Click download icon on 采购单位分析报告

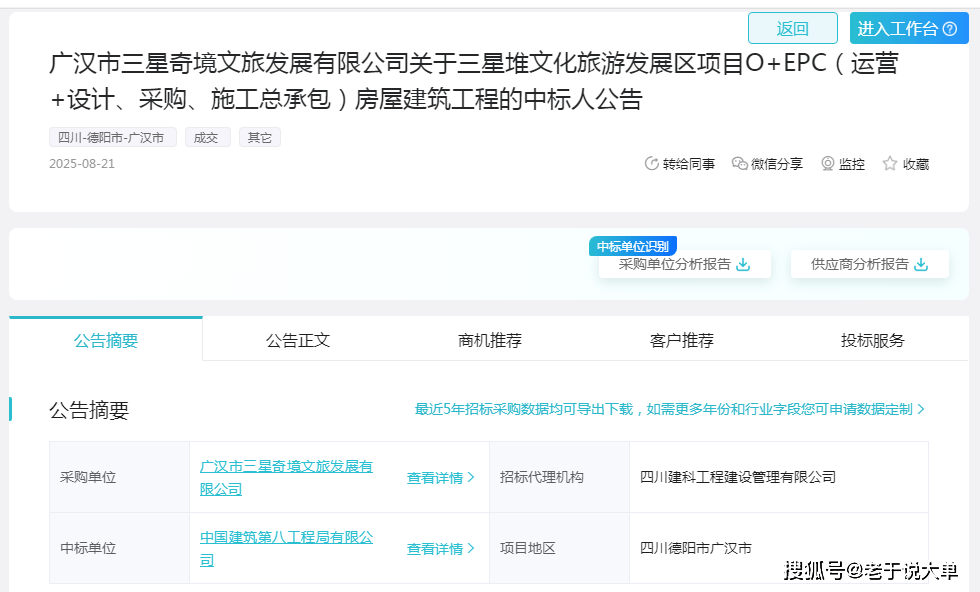(743, 265)
